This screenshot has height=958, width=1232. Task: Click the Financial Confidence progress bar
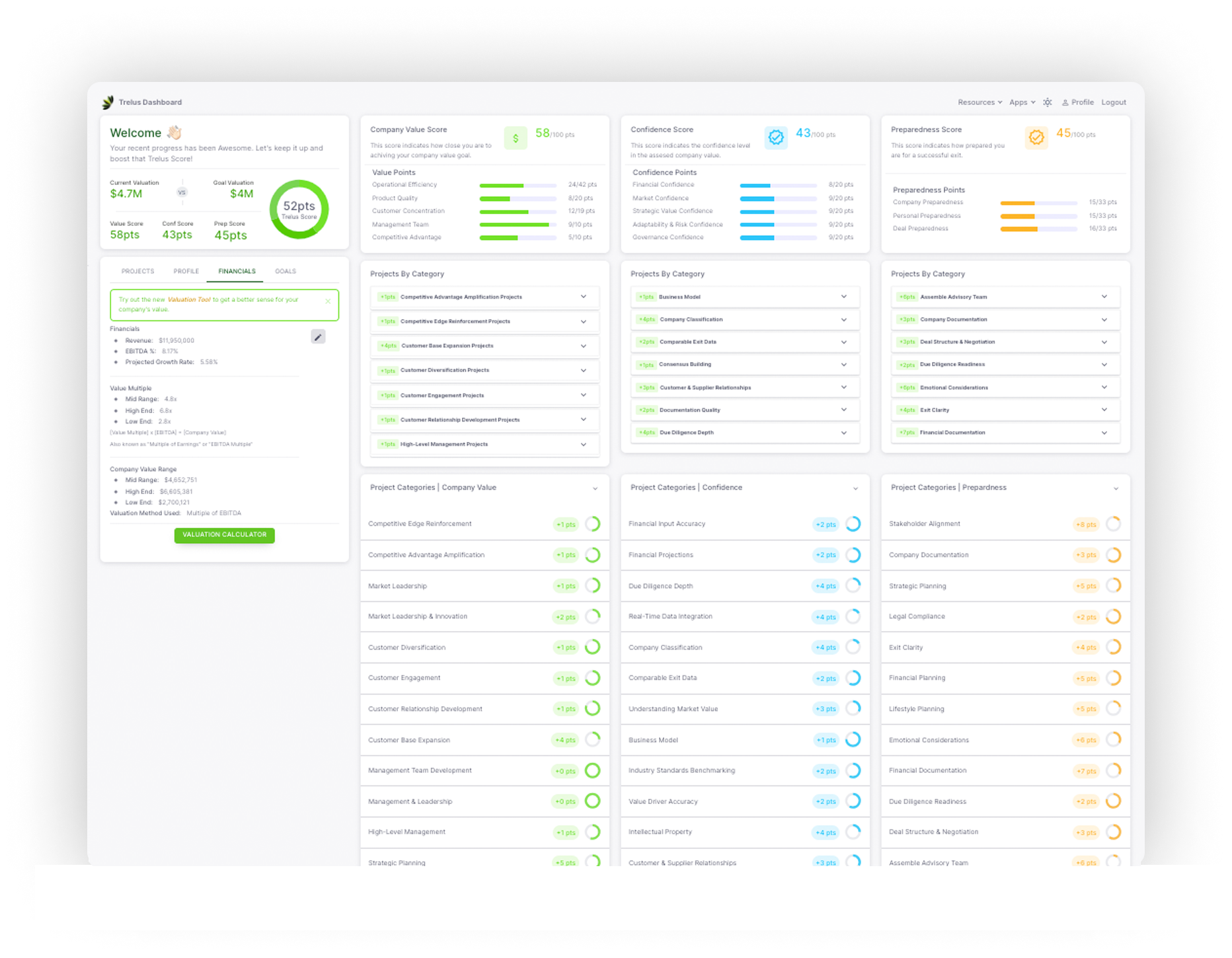pos(779,186)
